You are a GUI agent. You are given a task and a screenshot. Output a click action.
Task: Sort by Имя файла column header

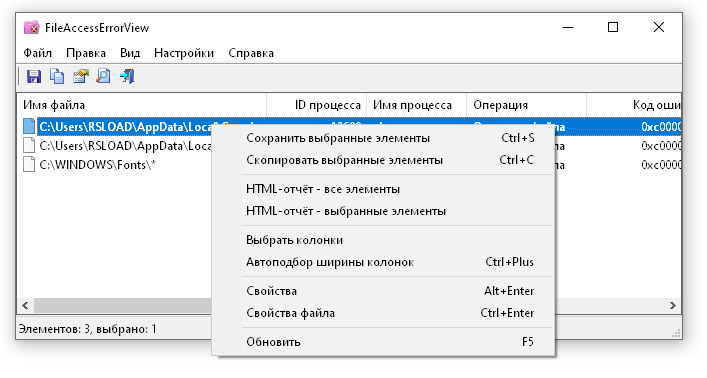pos(142,105)
